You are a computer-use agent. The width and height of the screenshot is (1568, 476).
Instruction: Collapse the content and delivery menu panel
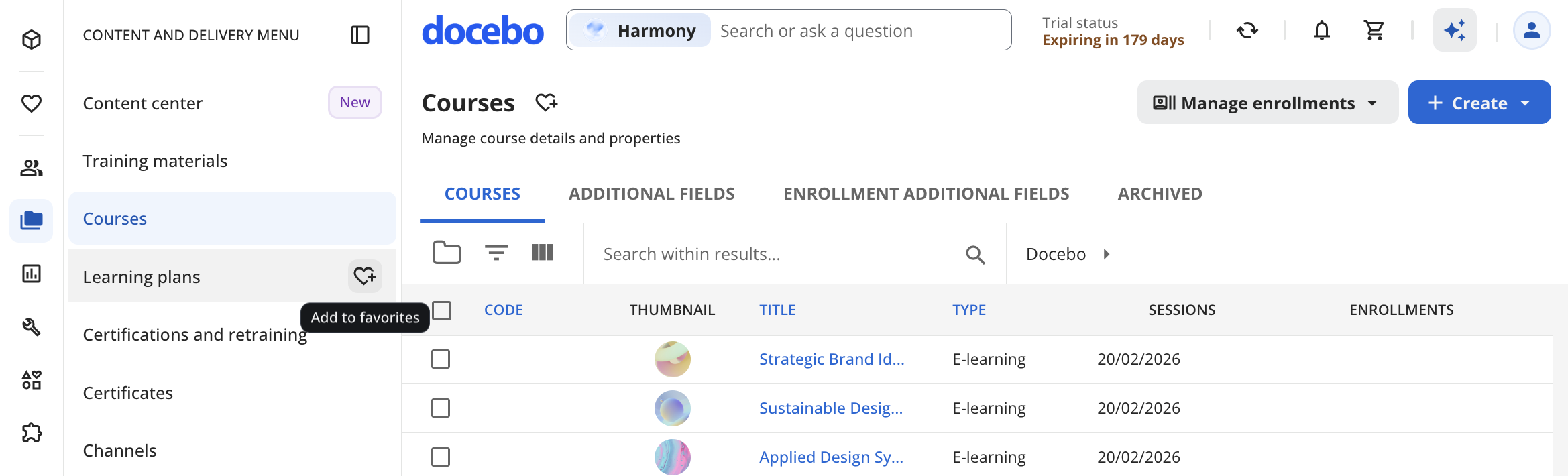(360, 35)
